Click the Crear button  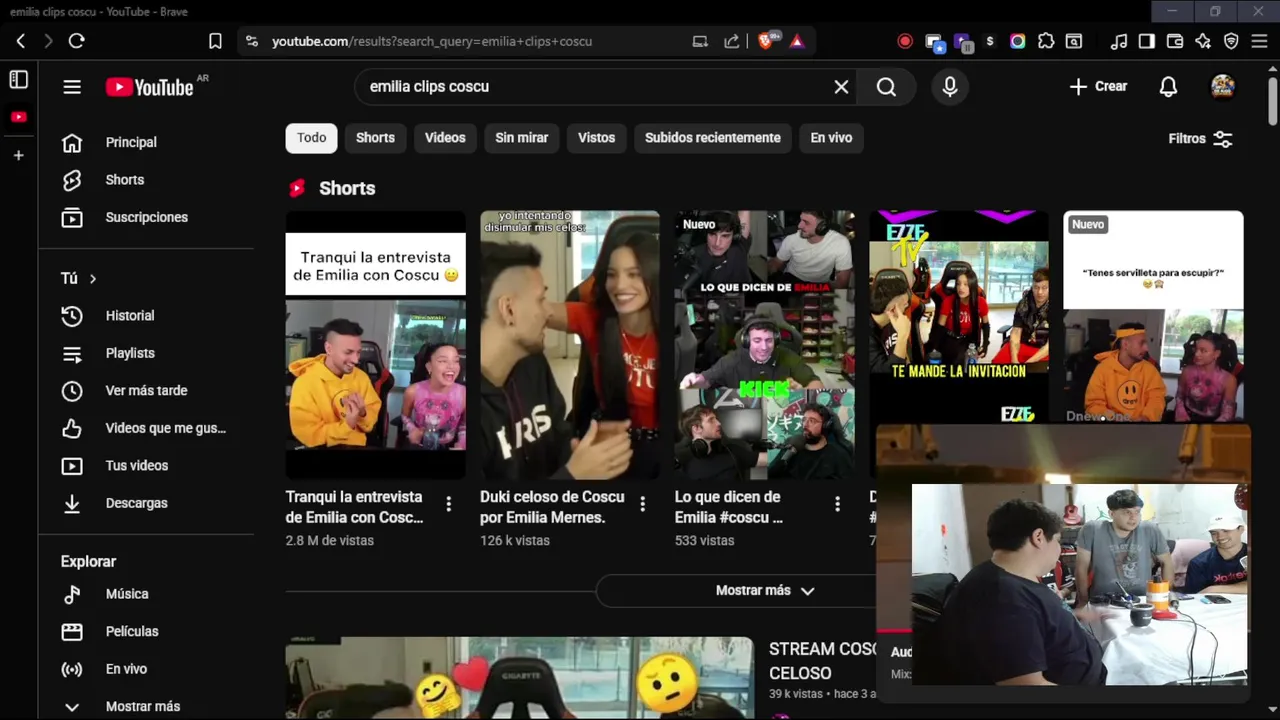pos(1098,87)
